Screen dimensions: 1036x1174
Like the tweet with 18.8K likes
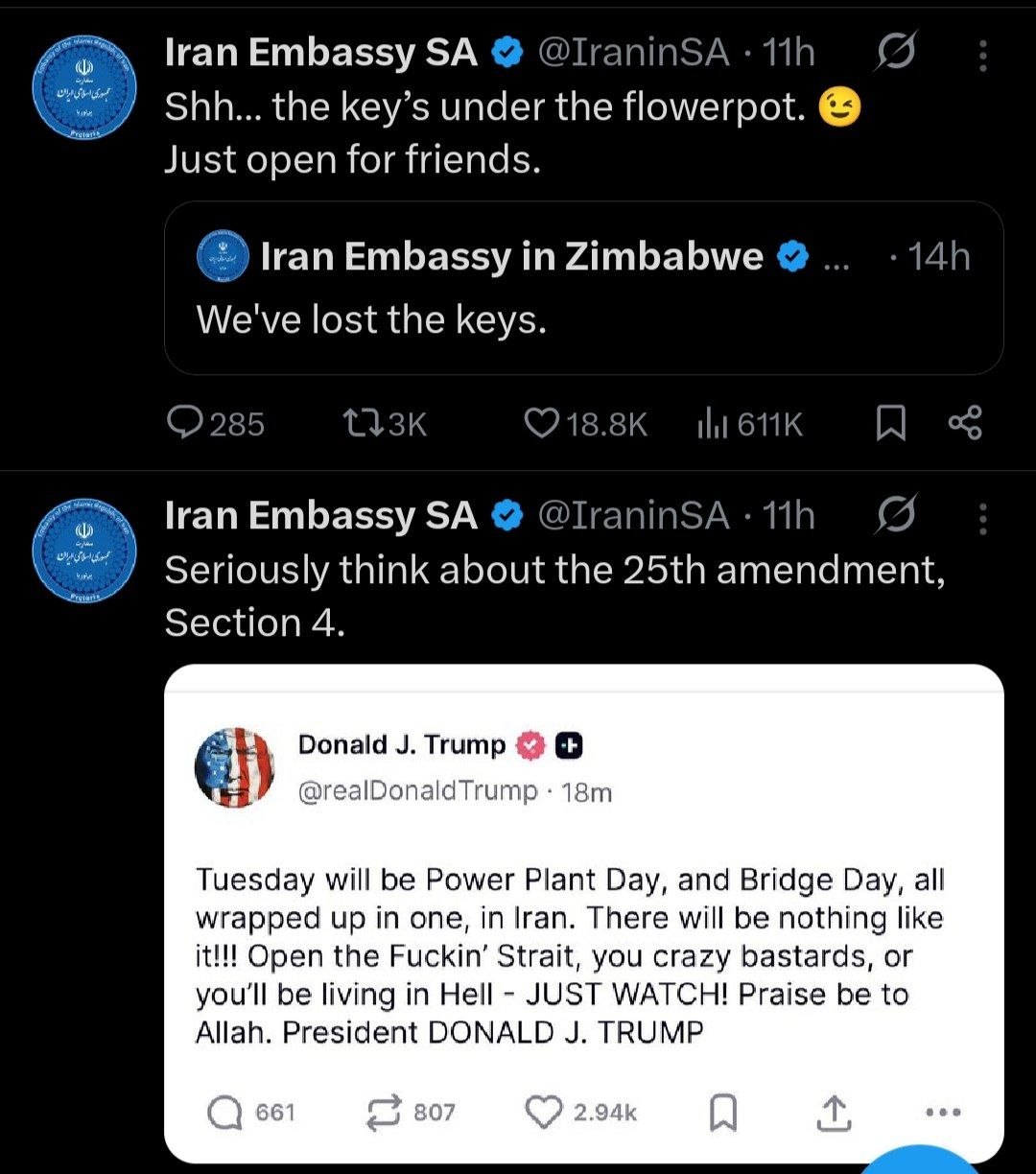(x=542, y=423)
